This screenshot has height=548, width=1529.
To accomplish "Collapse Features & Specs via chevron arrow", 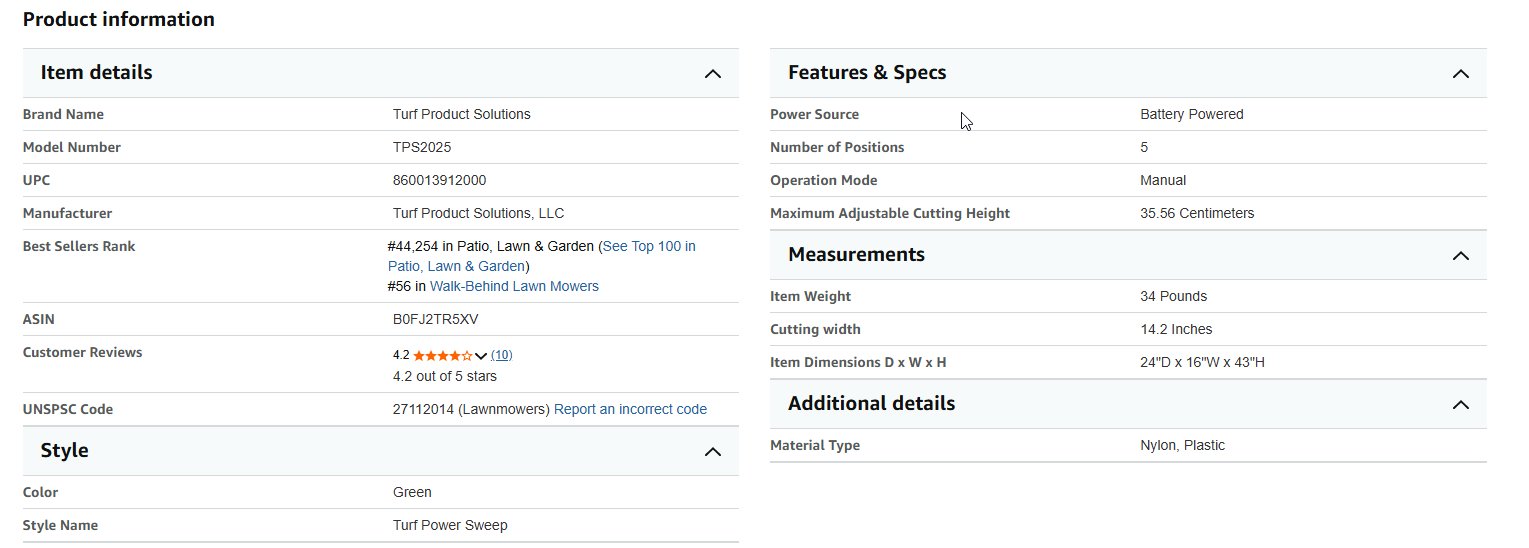I will 1460,74.
